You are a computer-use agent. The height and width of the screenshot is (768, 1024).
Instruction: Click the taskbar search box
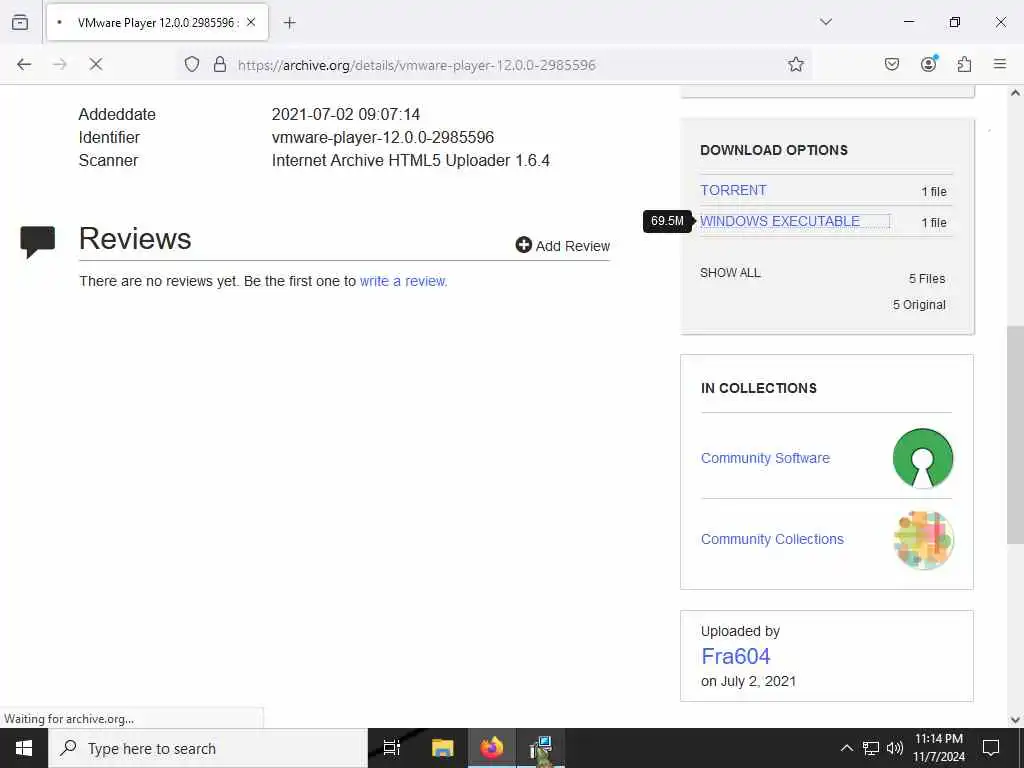208,748
